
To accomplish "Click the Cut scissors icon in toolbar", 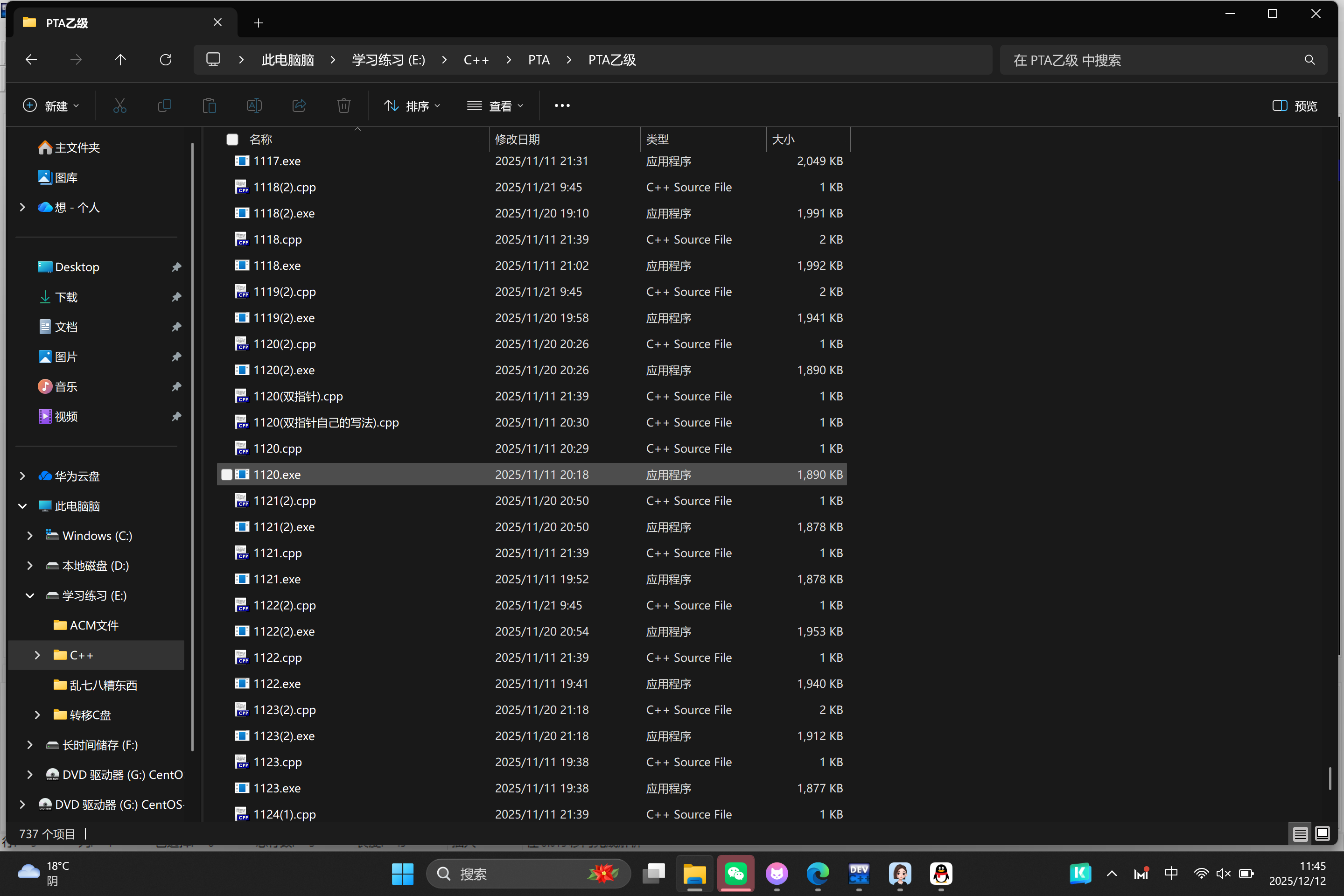I will pyautogui.click(x=119, y=106).
